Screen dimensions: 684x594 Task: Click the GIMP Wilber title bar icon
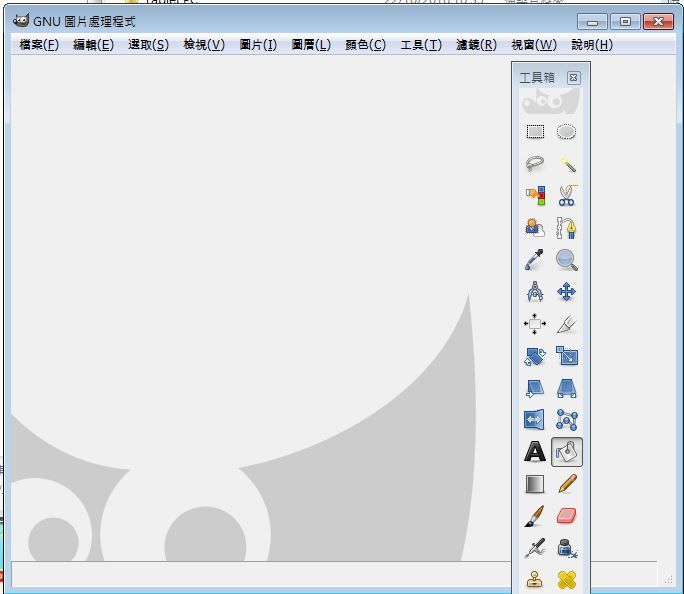tap(21, 21)
